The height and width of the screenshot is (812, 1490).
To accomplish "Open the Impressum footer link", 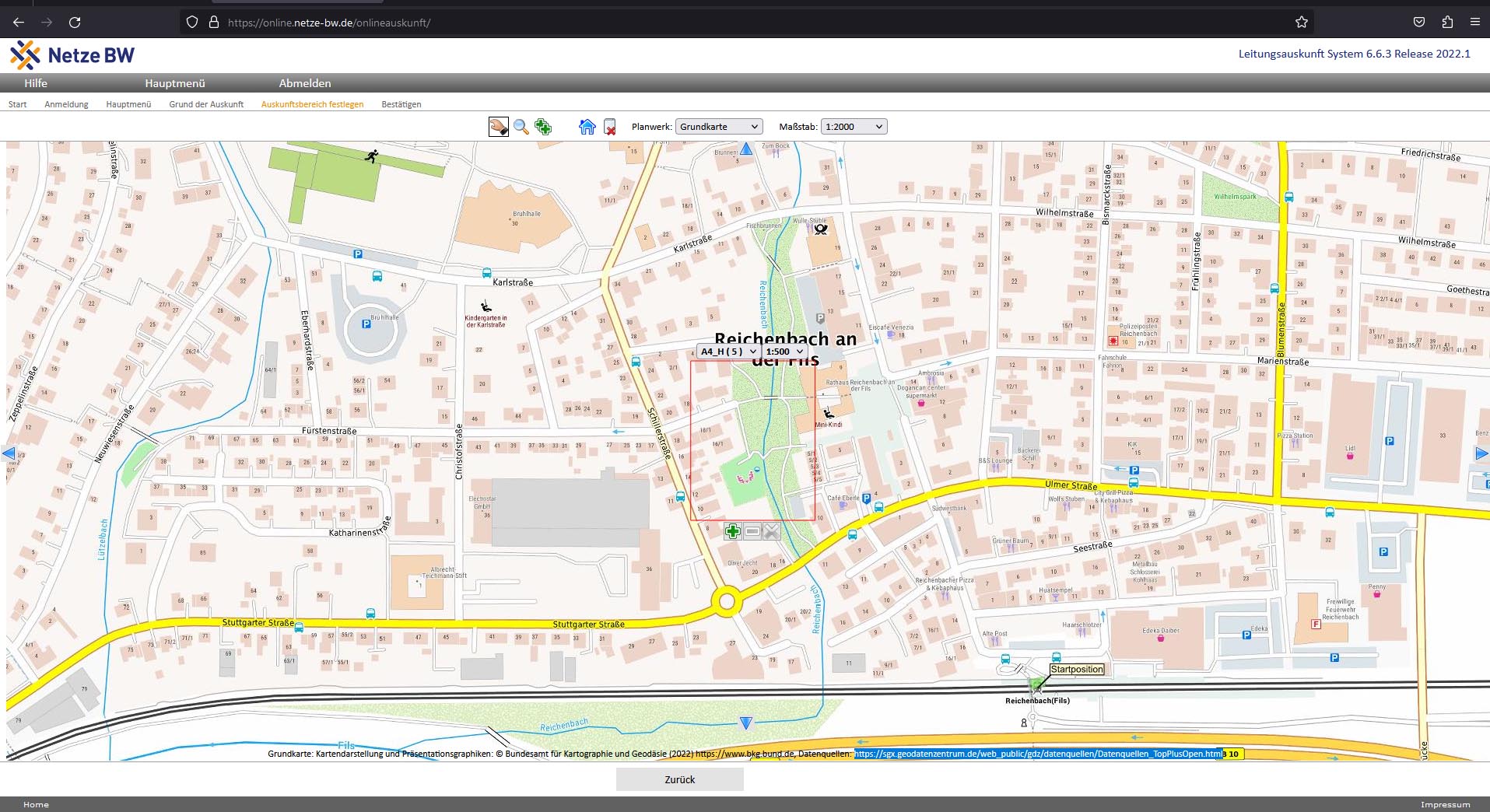I will coord(1446,804).
